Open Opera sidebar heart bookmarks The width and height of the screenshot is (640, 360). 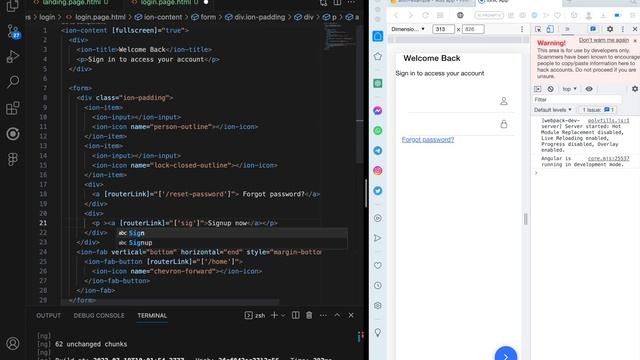[x=378, y=266]
